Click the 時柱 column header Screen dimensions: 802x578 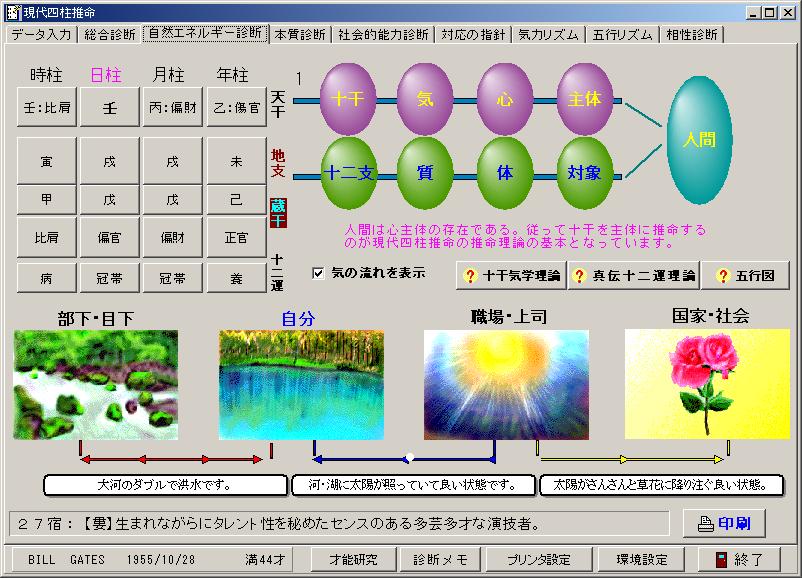click(46, 75)
